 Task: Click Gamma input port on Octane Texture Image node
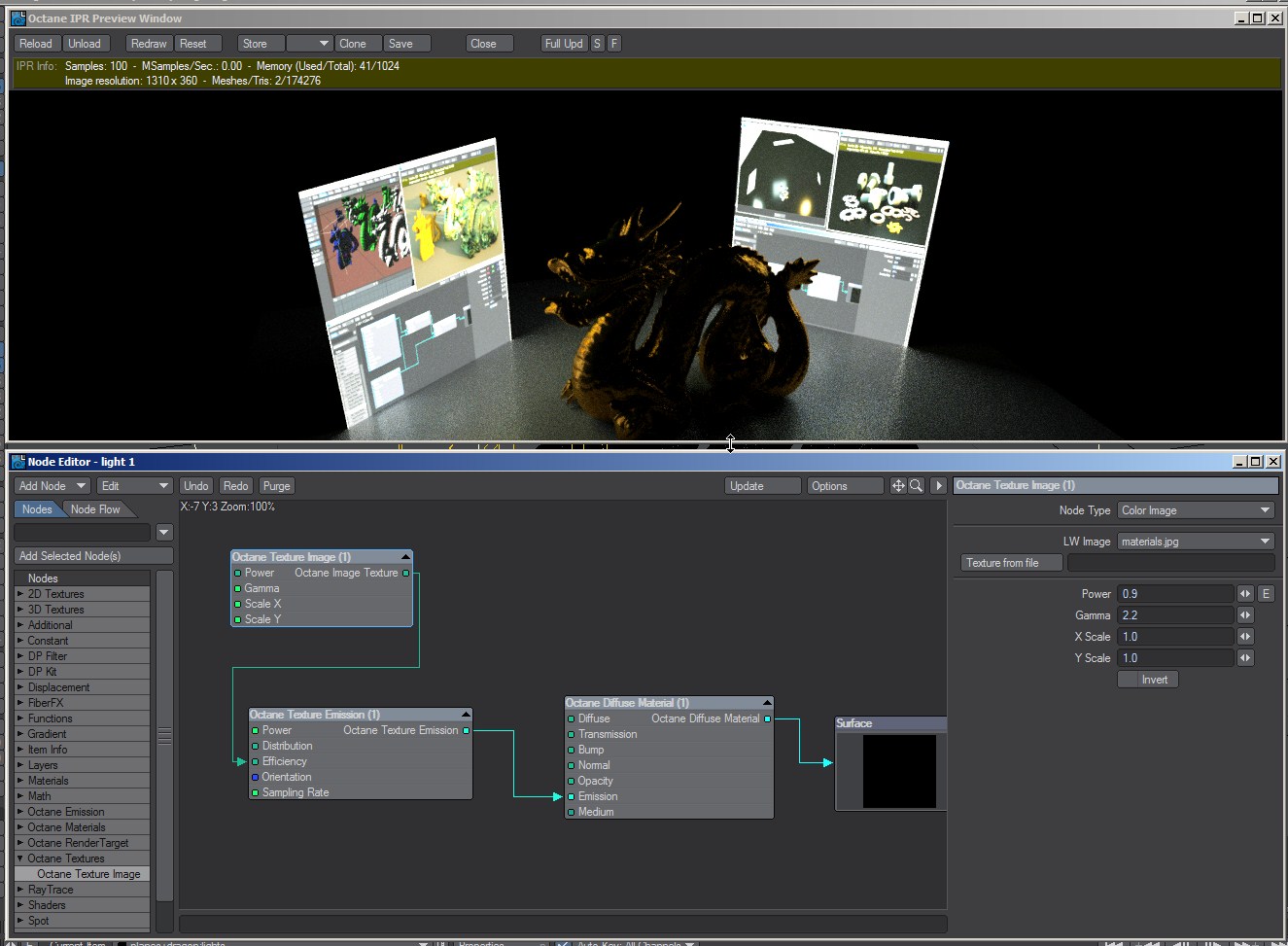(237, 588)
